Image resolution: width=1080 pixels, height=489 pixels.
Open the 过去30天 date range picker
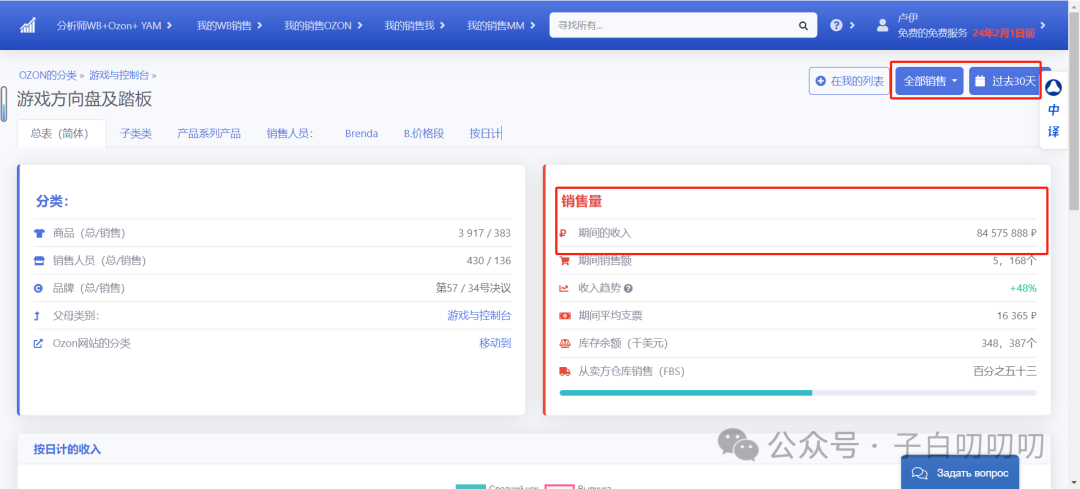point(1005,81)
